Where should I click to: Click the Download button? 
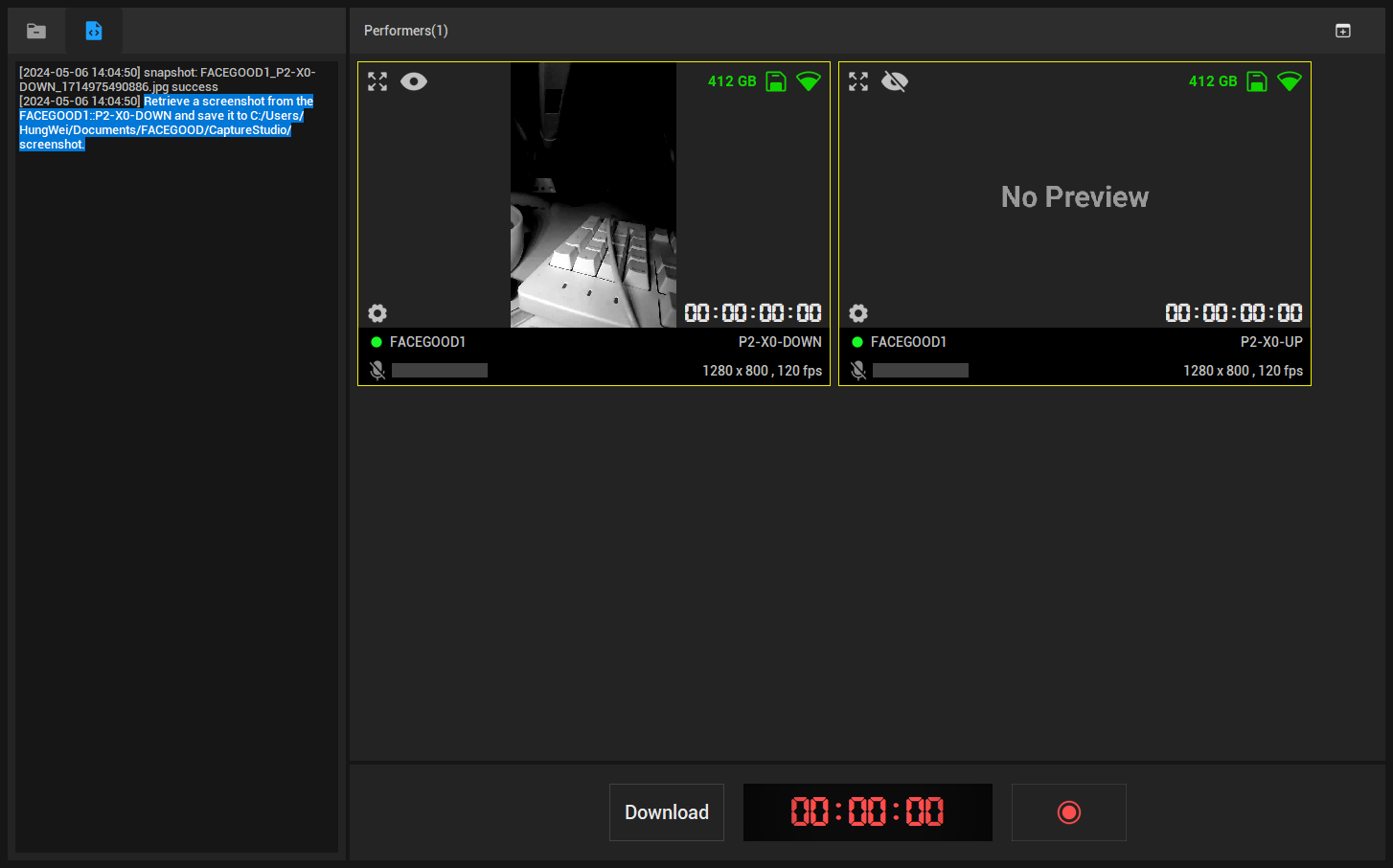click(667, 812)
